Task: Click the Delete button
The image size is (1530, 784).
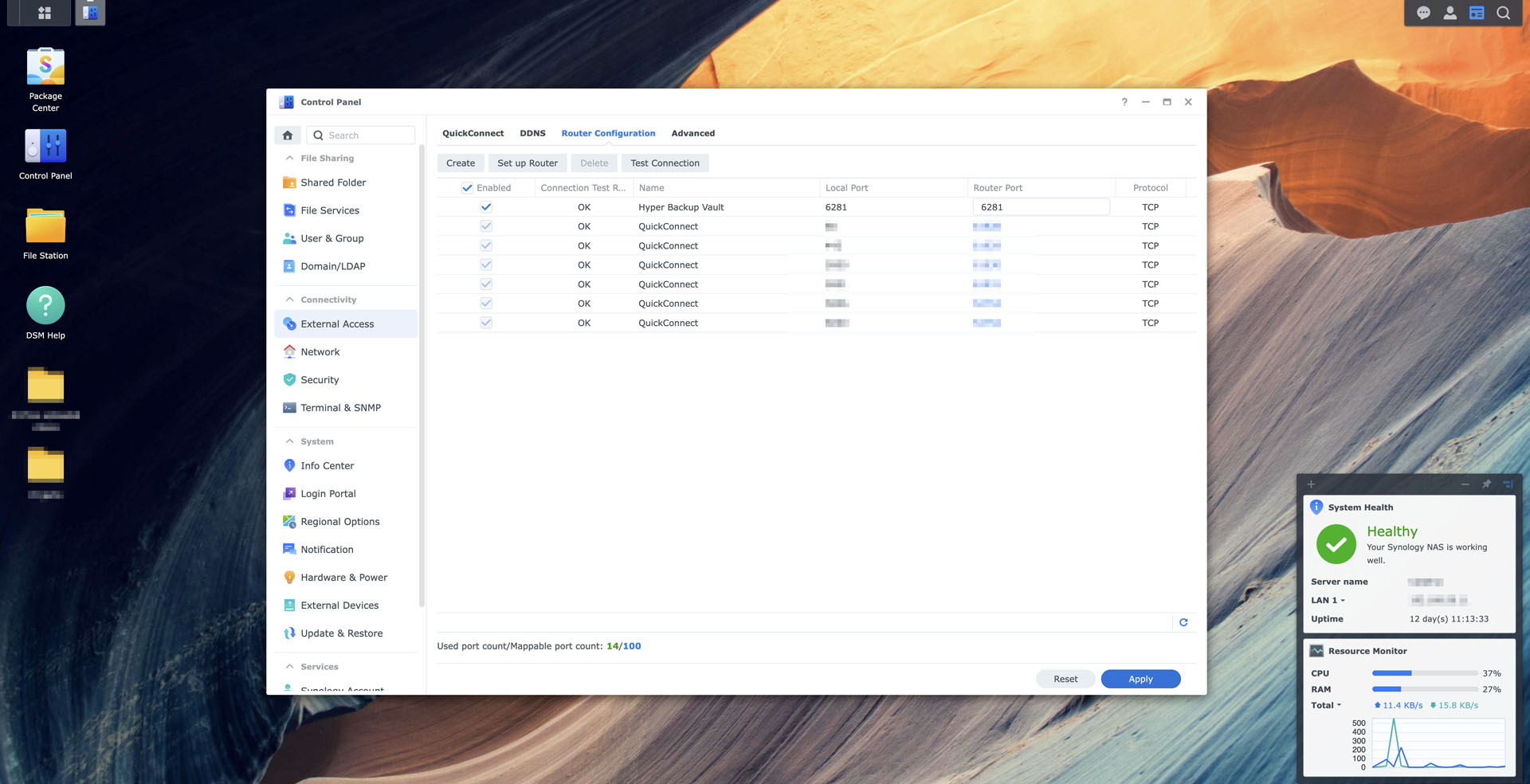Action: coord(594,163)
